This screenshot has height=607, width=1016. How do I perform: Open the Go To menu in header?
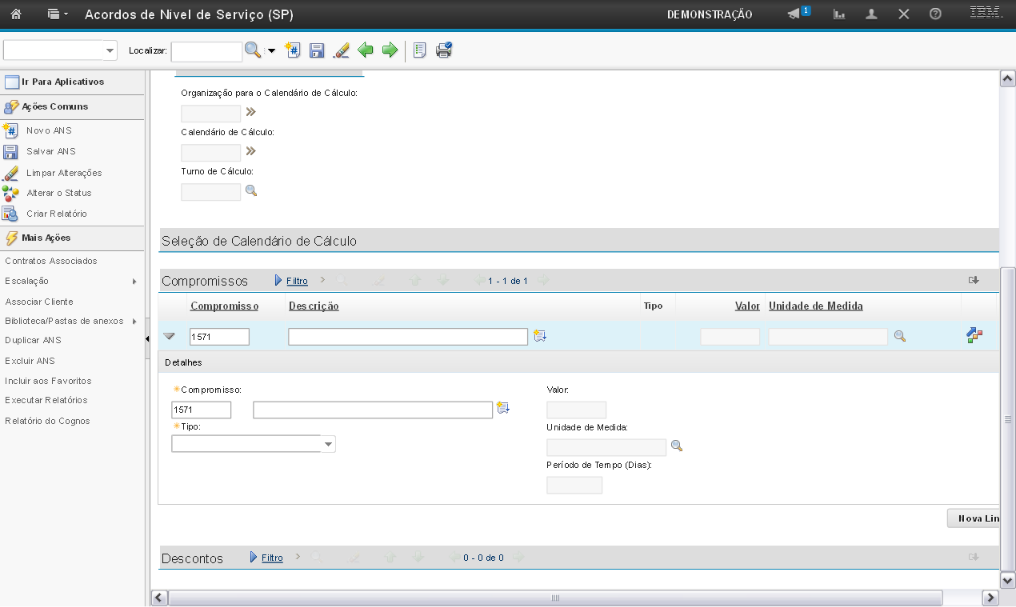click(x=56, y=15)
